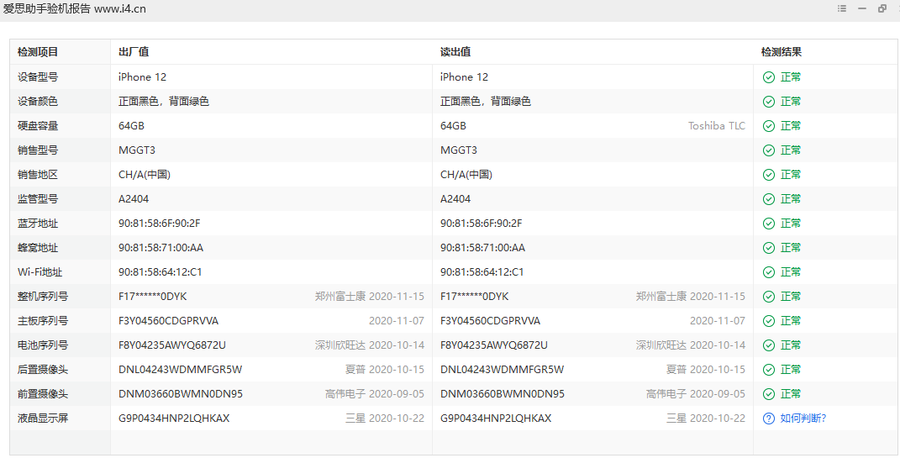Click A2404 in the 读出值 column
Image resolution: width=900 pixels, height=458 pixels.
(x=455, y=199)
